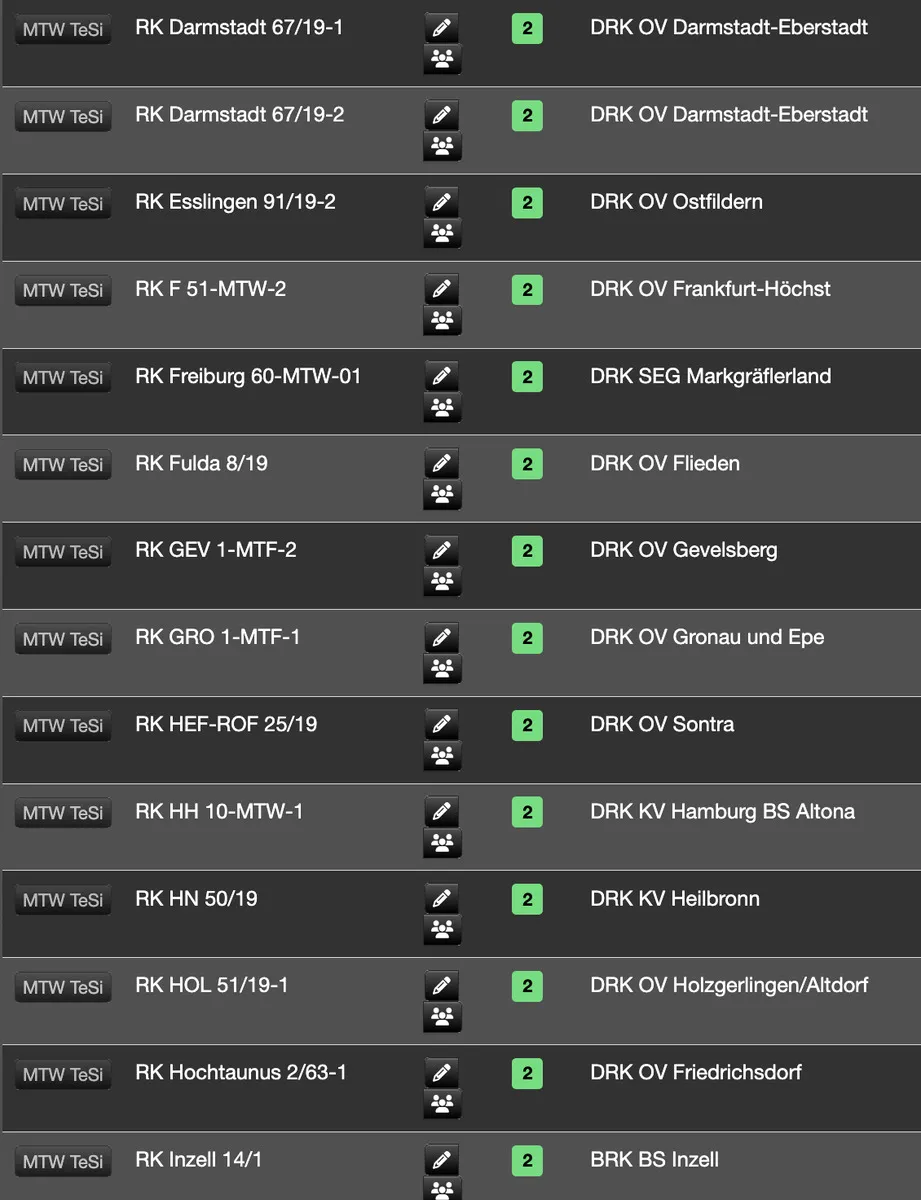Edit RK GEV 1-MTF-2 with pencil icon
921x1200 pixels.
[441, 550]
